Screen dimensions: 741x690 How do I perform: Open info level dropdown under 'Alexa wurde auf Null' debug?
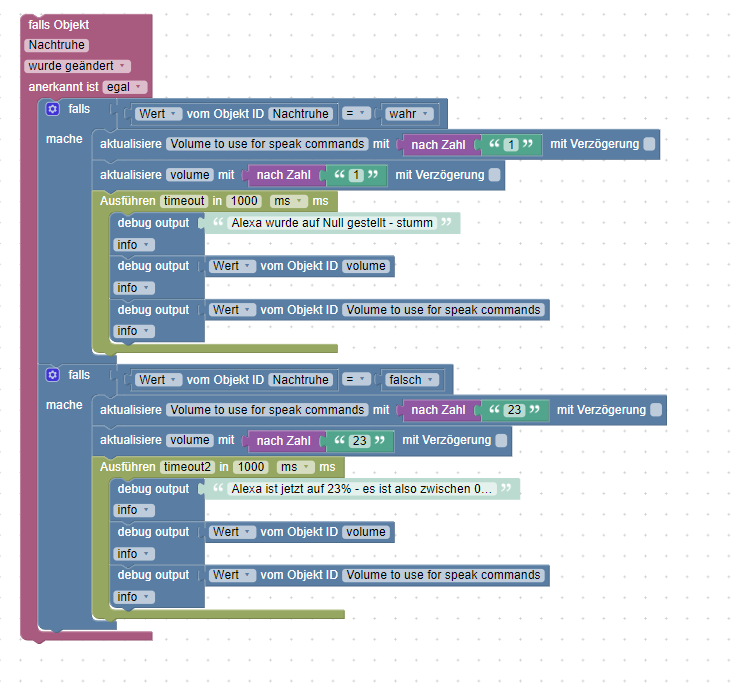134,245
